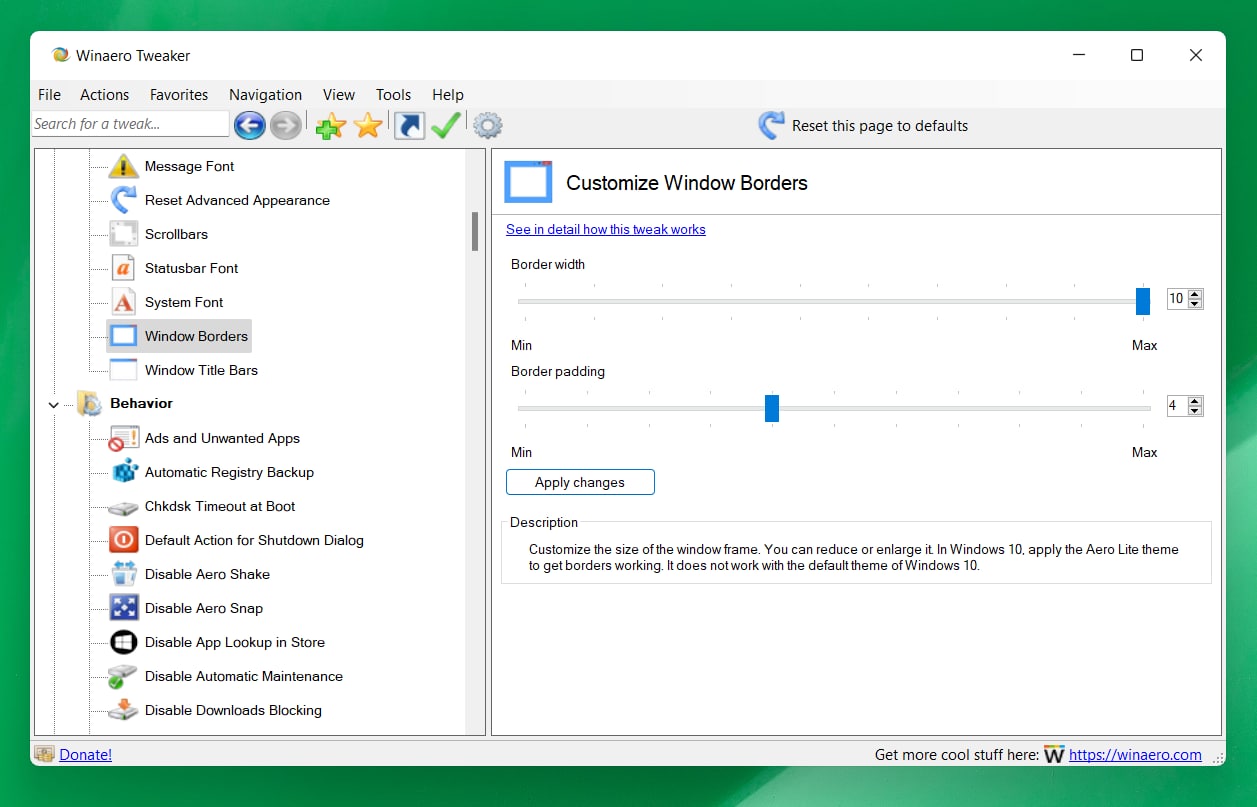Click the Disable Aero Snap icon
Image resolution: width=1257 pixels, height=807 pixels.
pos(123,608)
